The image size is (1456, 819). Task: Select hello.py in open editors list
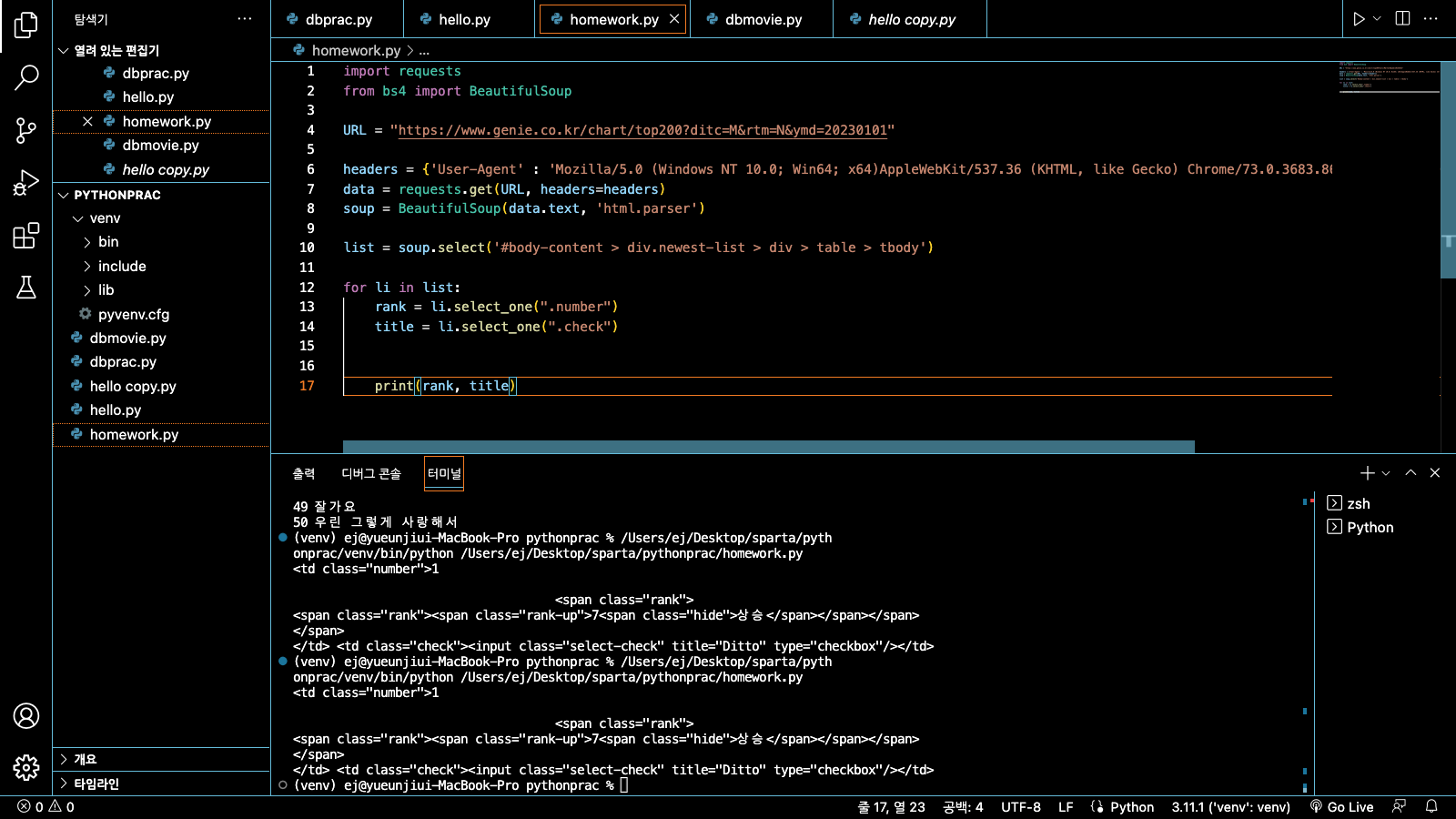pos(161,97)
